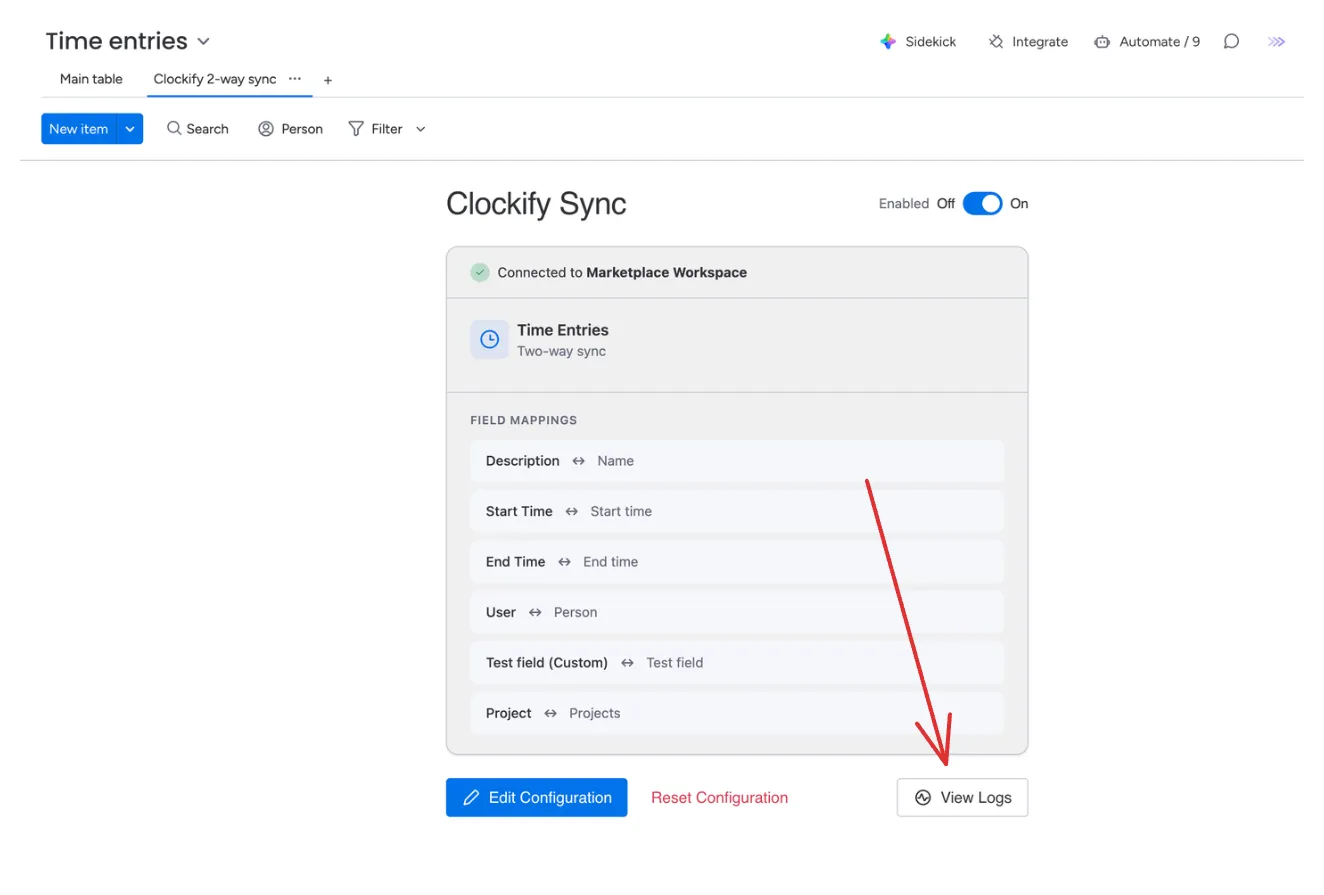Click the Time Entries clock icon
The width and height of the screenshot is (1324, 895).
489,339
